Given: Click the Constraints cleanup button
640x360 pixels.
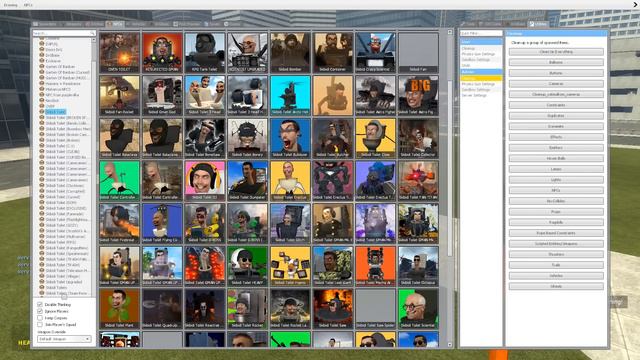Looking at the screenshot, I should pos(556,105).
